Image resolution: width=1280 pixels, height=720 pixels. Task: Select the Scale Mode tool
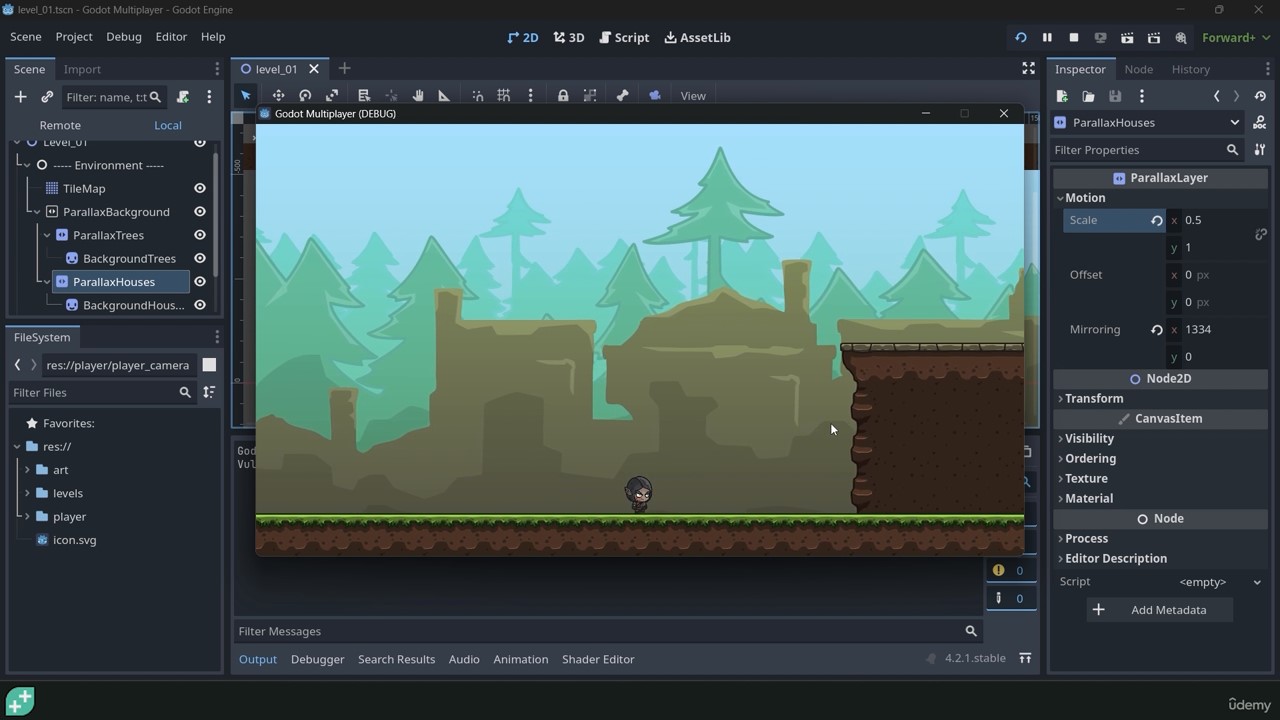coord(332,96)
